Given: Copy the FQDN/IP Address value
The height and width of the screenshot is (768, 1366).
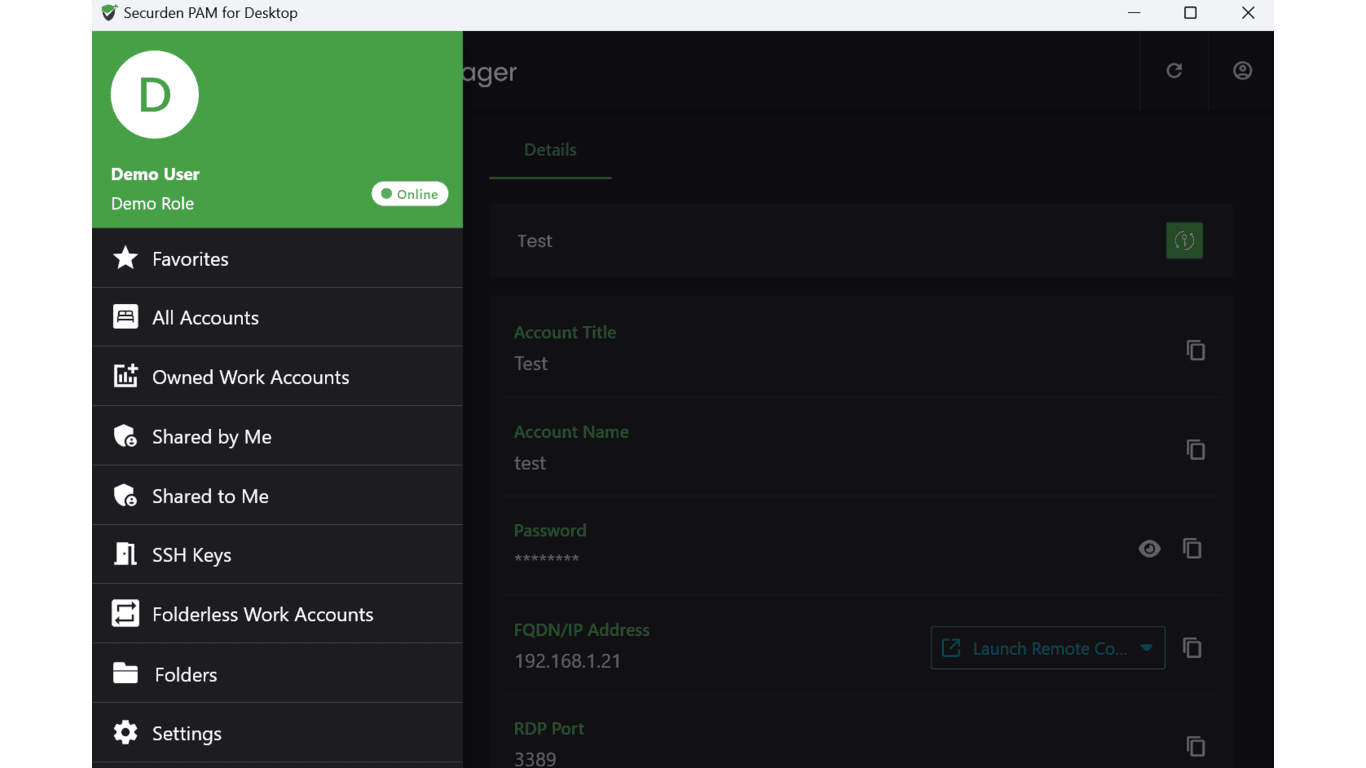Looking at the screenshot, I should coord(1192,647).
